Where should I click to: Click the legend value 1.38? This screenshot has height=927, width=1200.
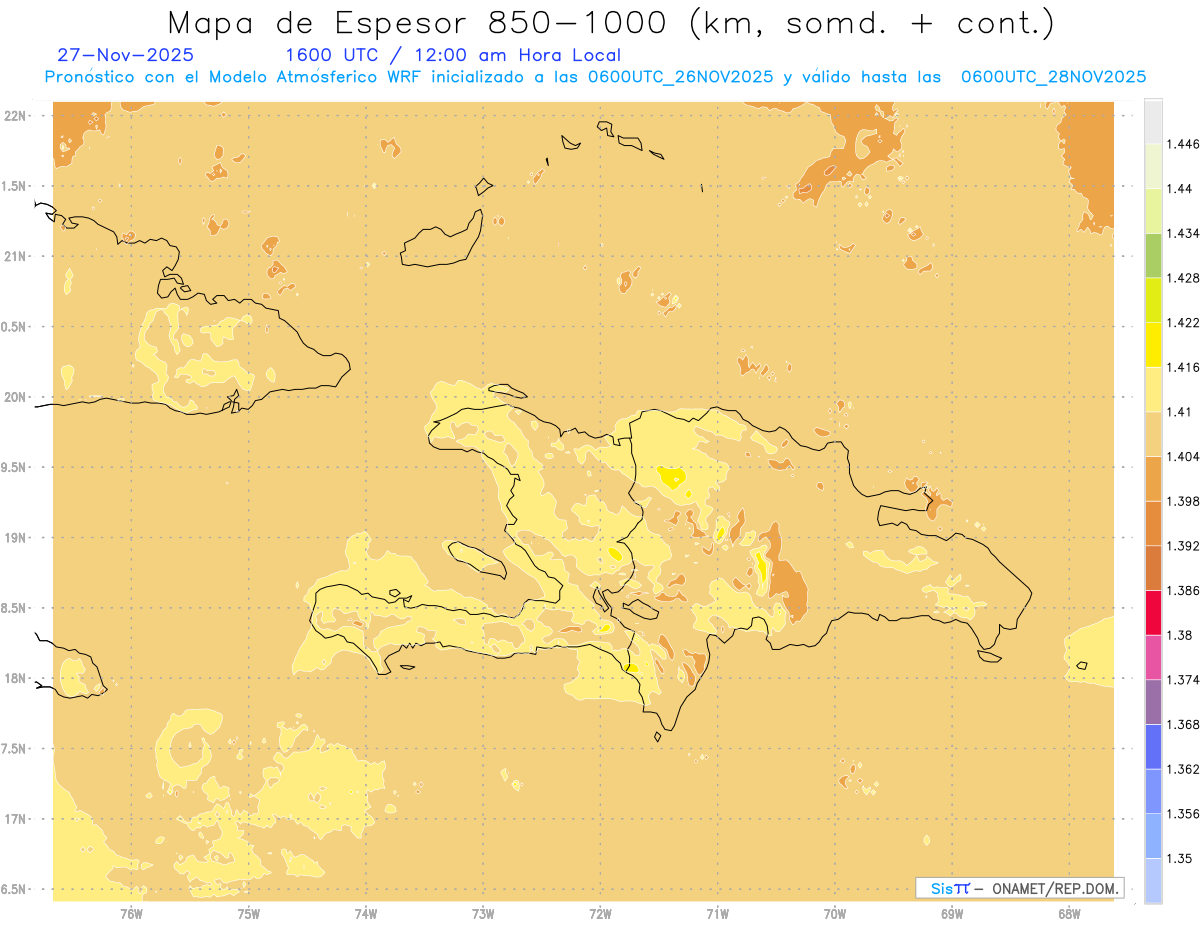(x=1180, y=635)
